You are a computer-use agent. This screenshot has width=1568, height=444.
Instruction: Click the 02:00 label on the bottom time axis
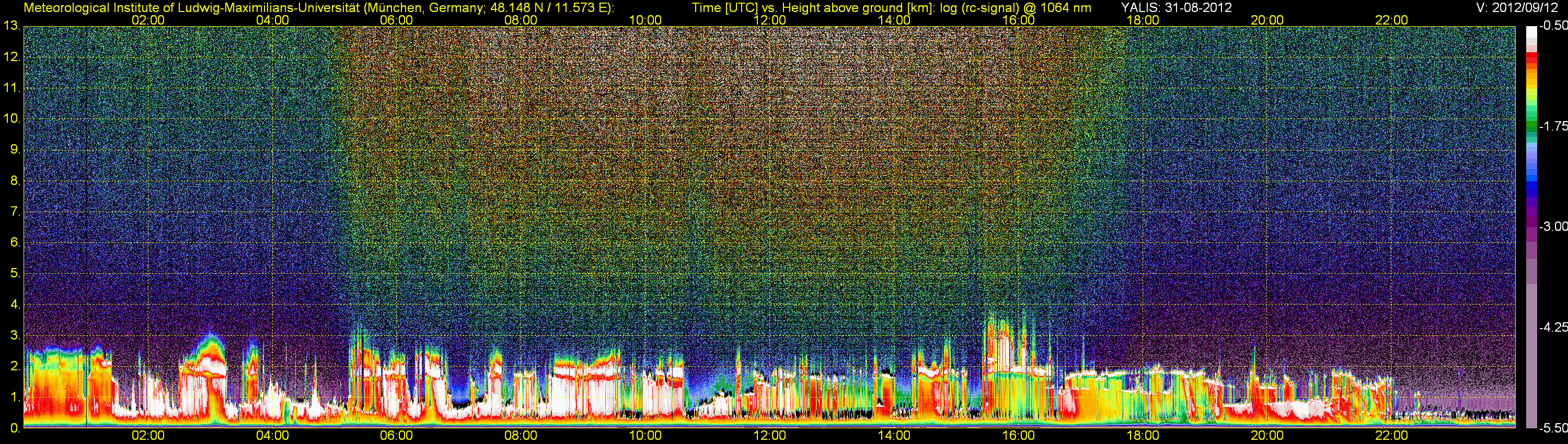[148, 436]
